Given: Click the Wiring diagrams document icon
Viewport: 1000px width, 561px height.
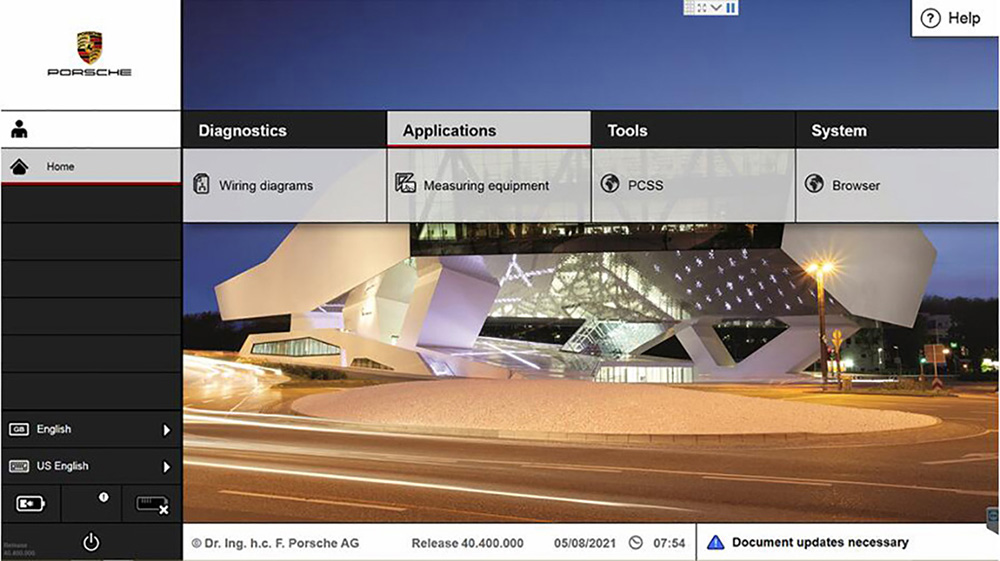Looking at the screenshot, I should [202, 184].
